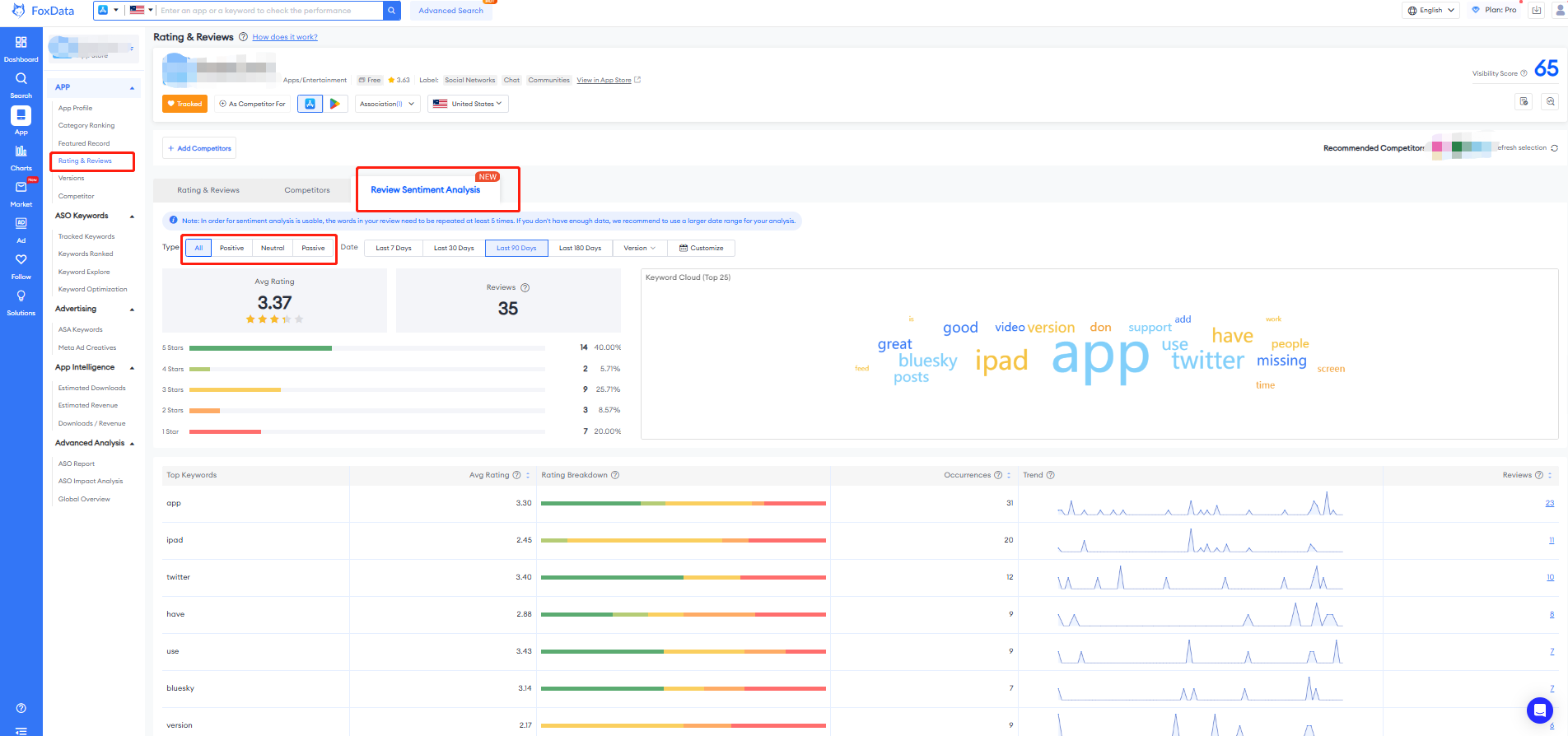Click the Rating Breakdown help icon
The height and width of the screenshot is (736, 1568).
pyautogui.click(x=615, y=475)
